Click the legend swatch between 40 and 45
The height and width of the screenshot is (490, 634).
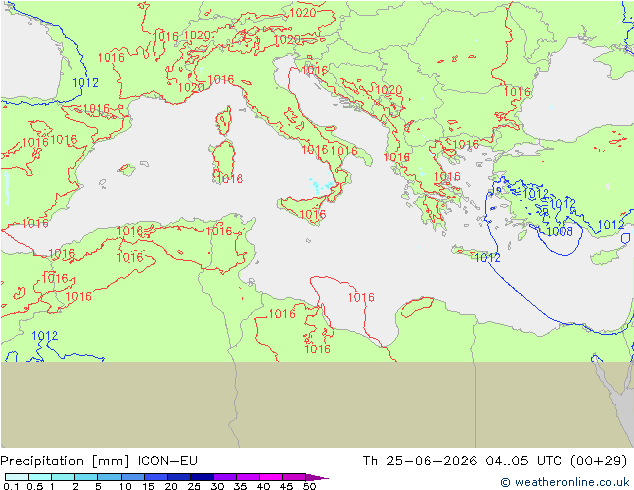[271, 477]
